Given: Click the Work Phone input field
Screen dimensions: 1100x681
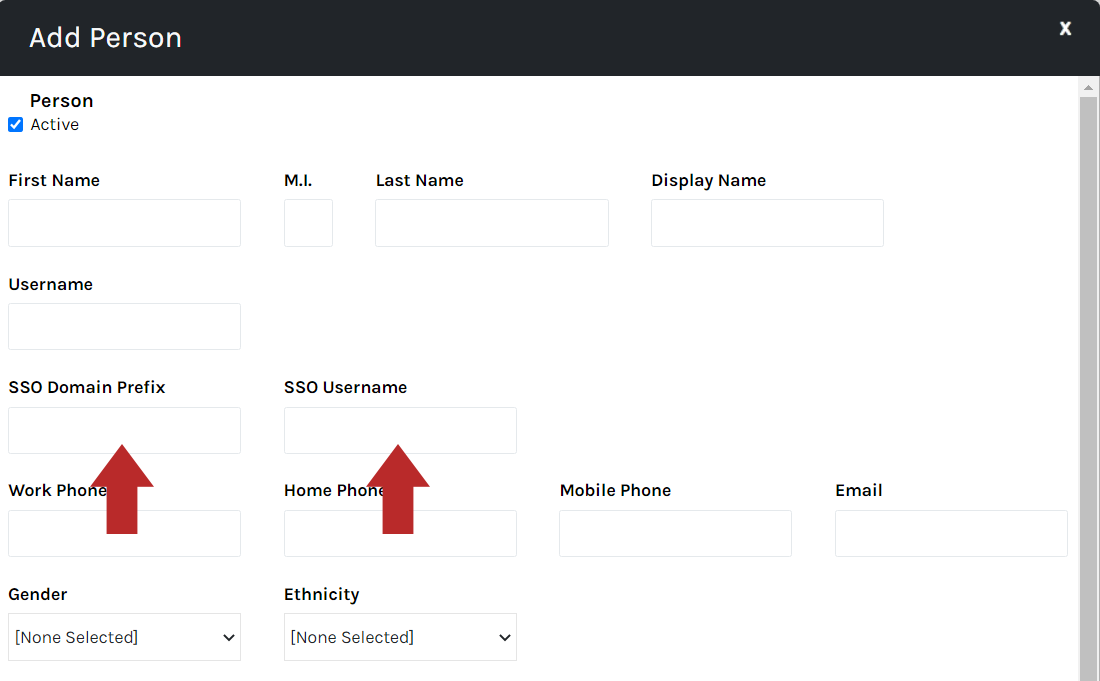Looking at the screenshot, I should [x=124, y=534].
